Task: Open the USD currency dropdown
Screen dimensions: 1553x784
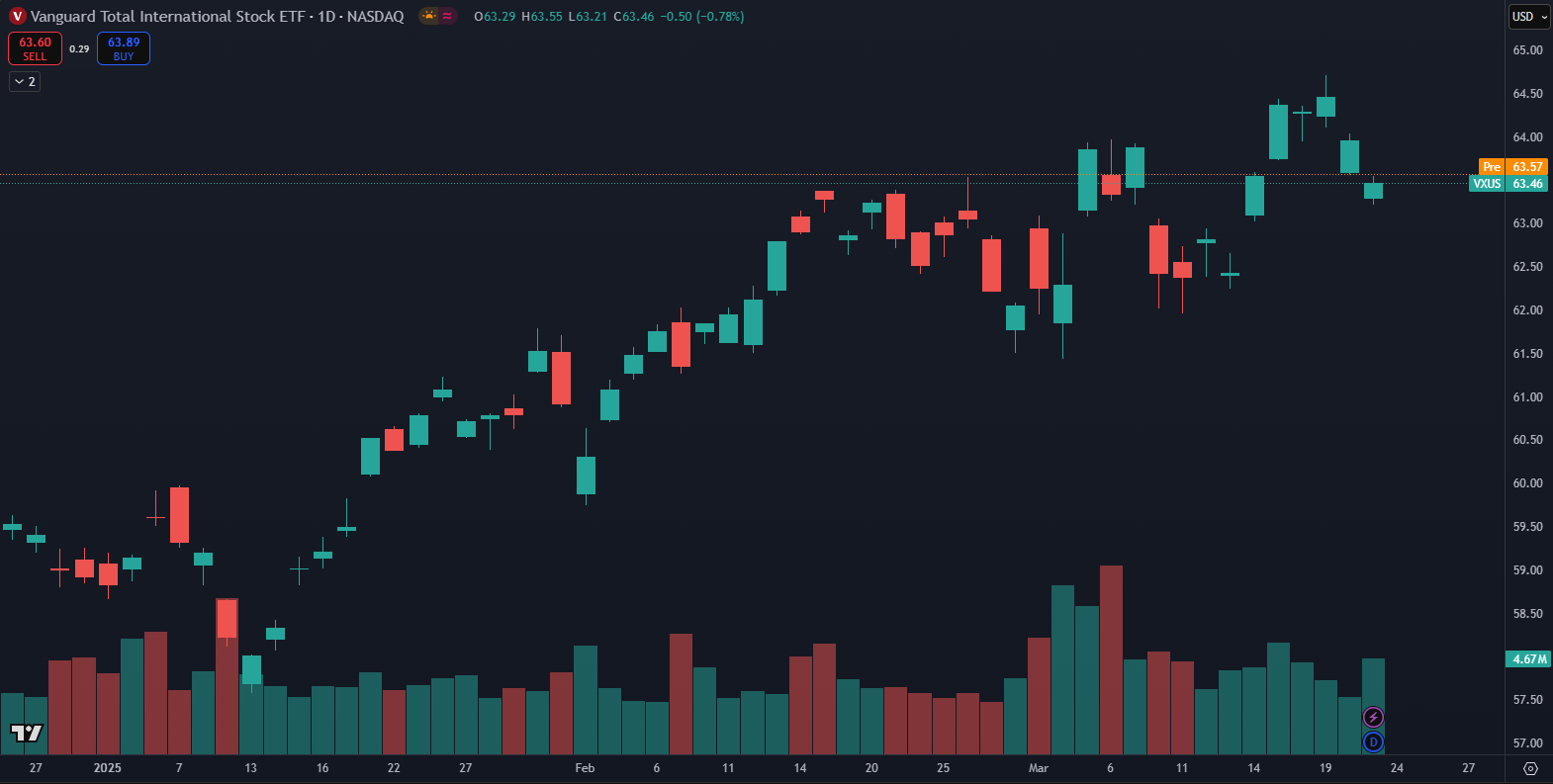Action: pos(1528,17)
